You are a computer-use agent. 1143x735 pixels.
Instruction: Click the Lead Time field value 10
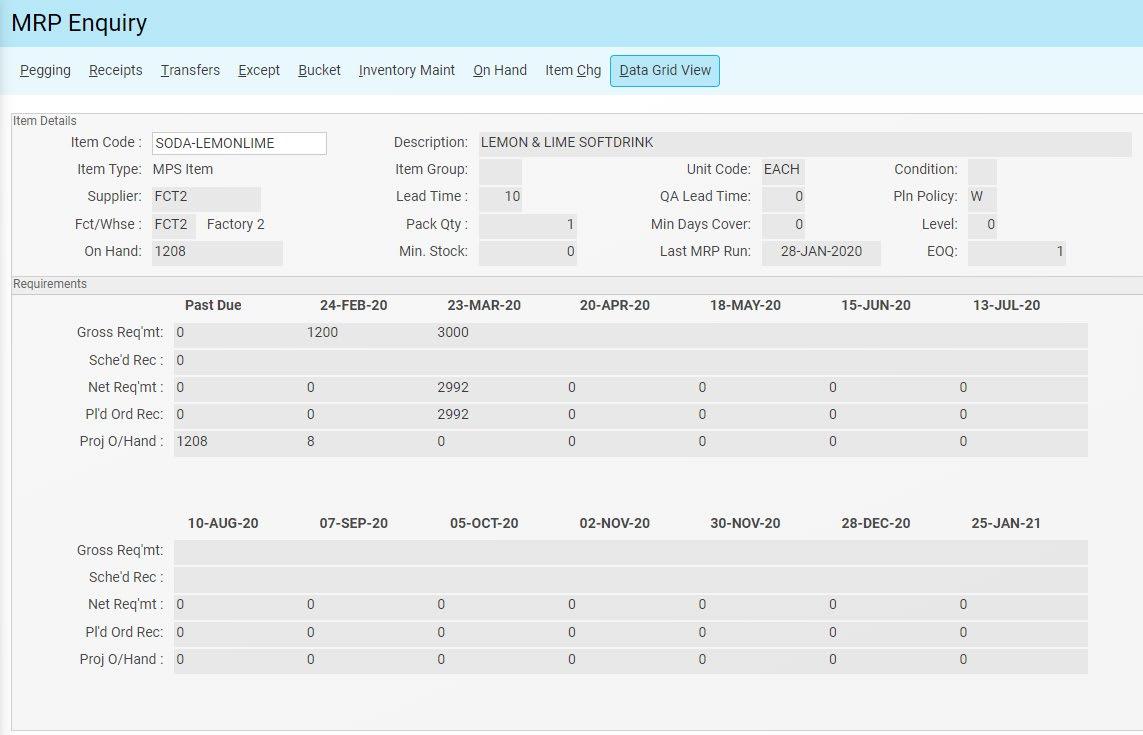coord(500,198)
